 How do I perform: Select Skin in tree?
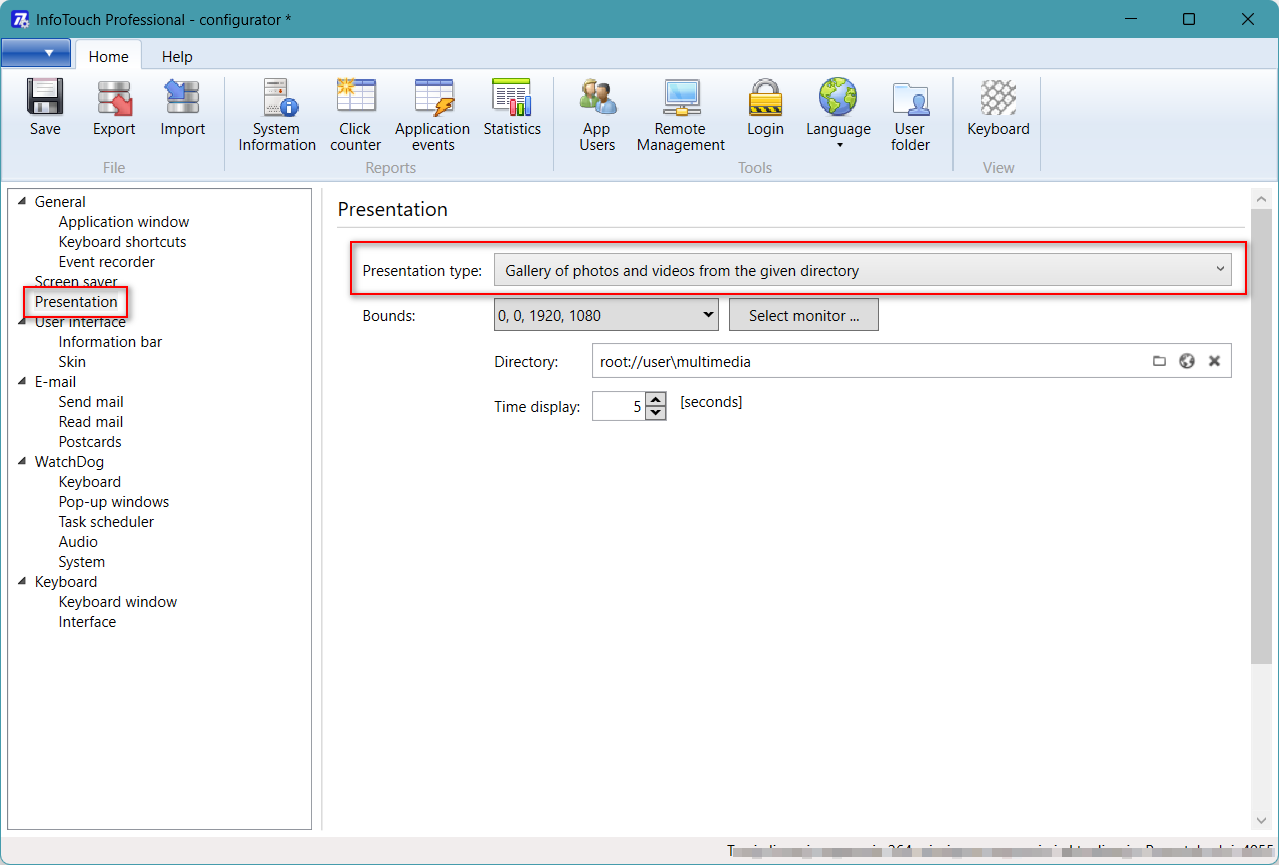(72, 361)
